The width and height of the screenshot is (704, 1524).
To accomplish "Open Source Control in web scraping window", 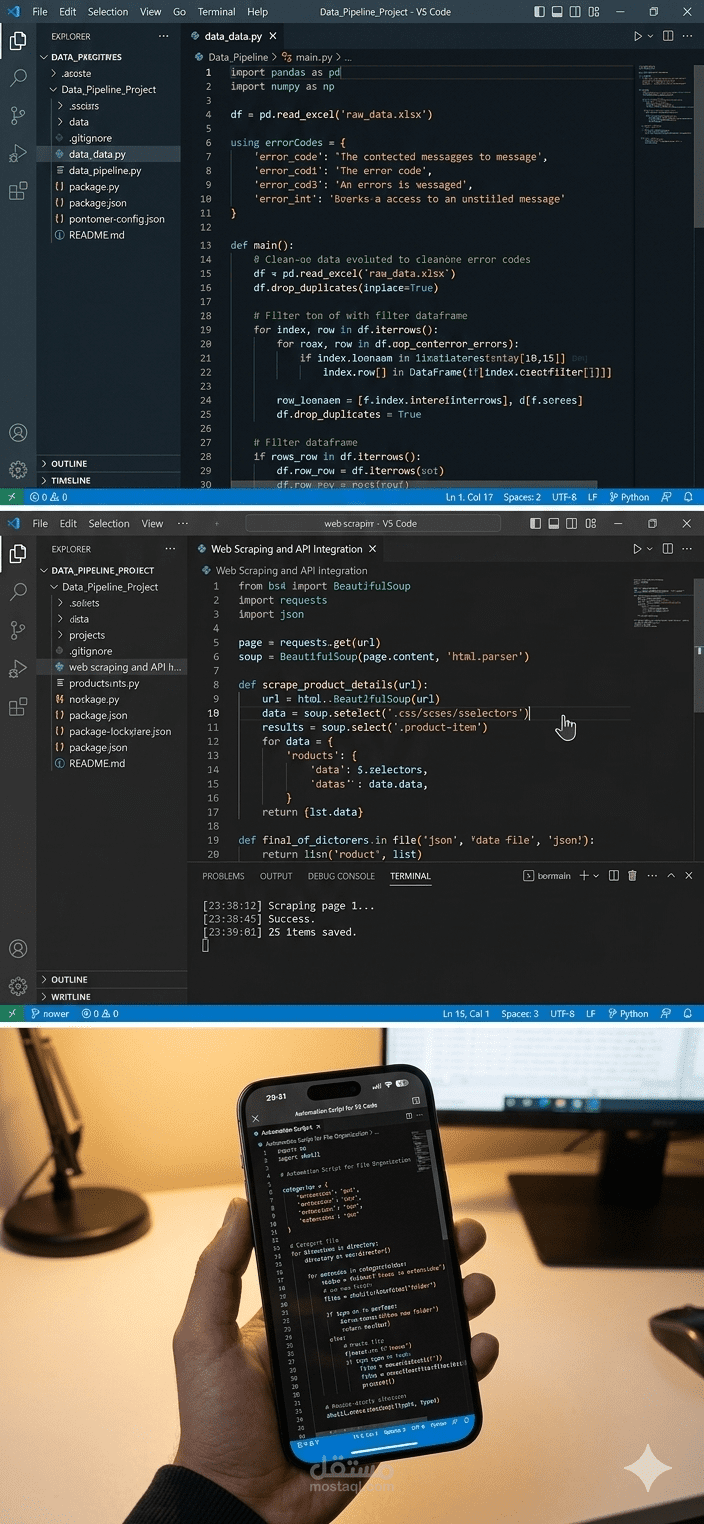I will (x=18, y=630).
